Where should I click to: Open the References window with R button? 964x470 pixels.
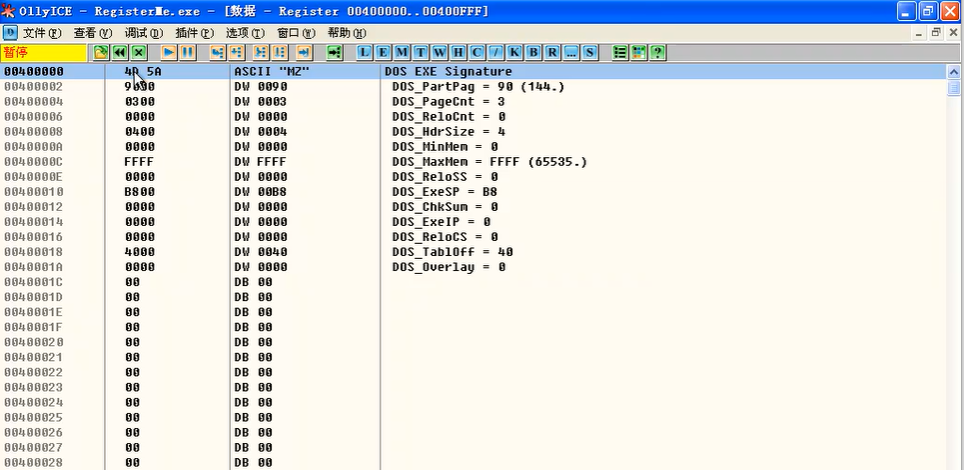pyautogui.click(x=553, y=53)
